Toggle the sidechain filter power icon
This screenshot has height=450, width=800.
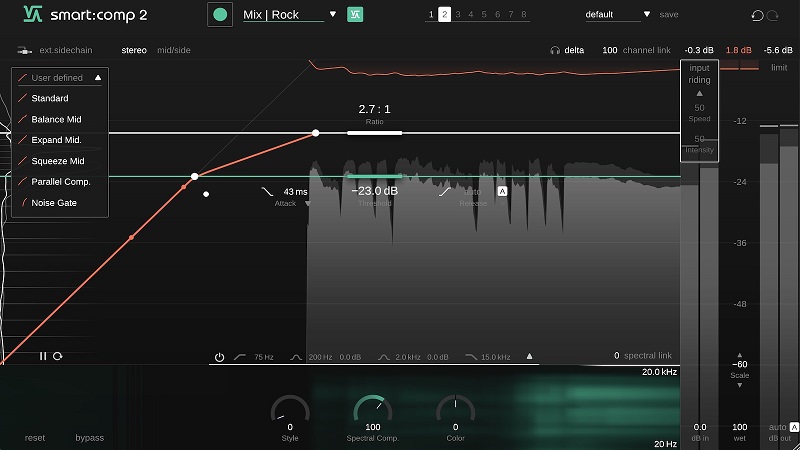(x=219, y=357)
